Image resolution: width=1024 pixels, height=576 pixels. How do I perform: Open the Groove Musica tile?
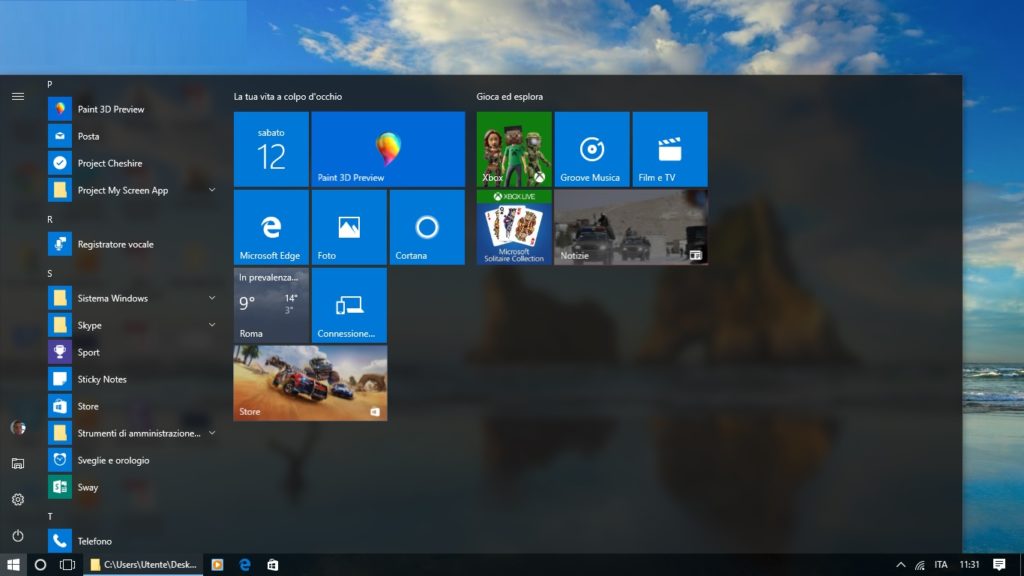pos(592,149)
